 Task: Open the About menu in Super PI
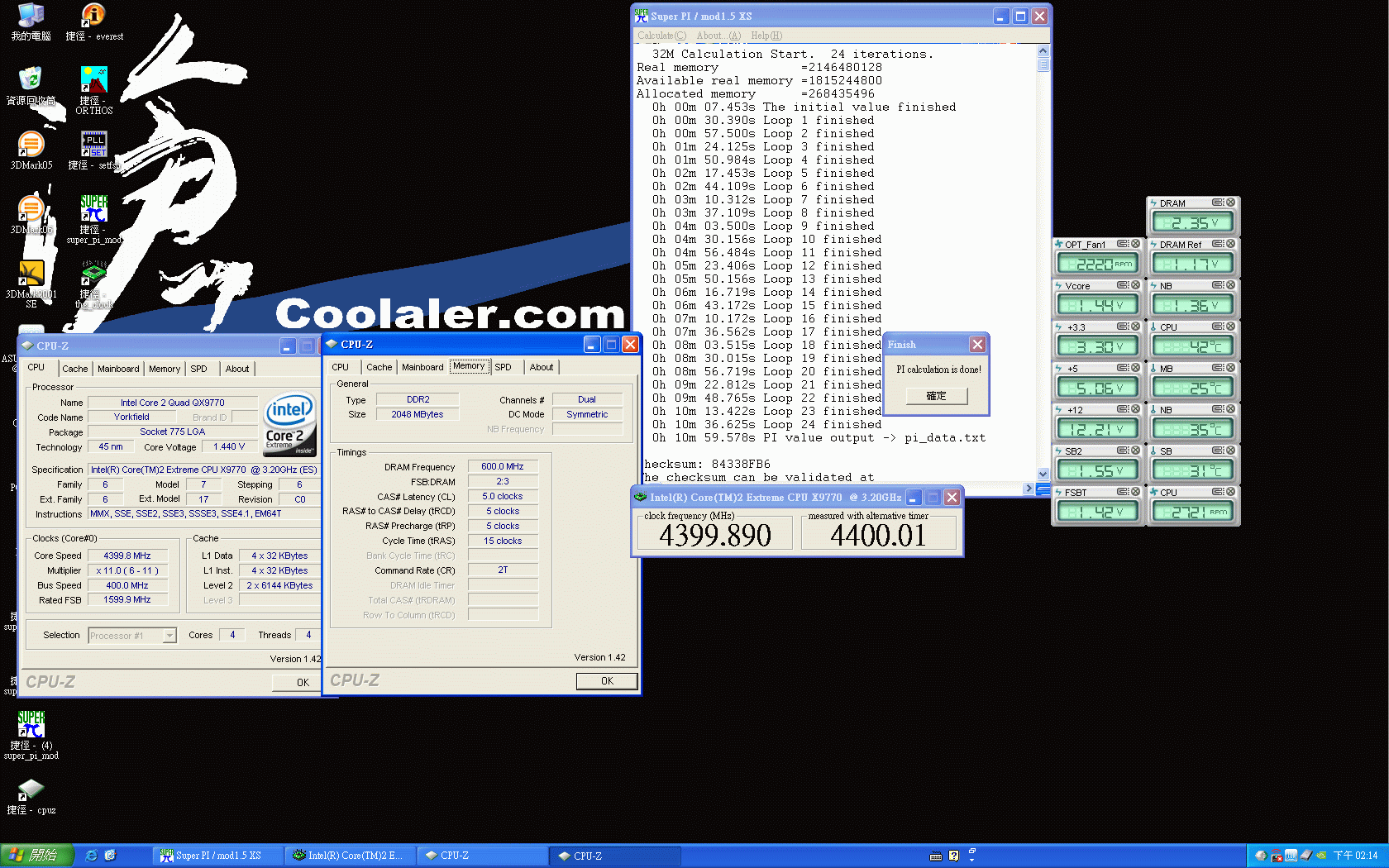[718, 36]
